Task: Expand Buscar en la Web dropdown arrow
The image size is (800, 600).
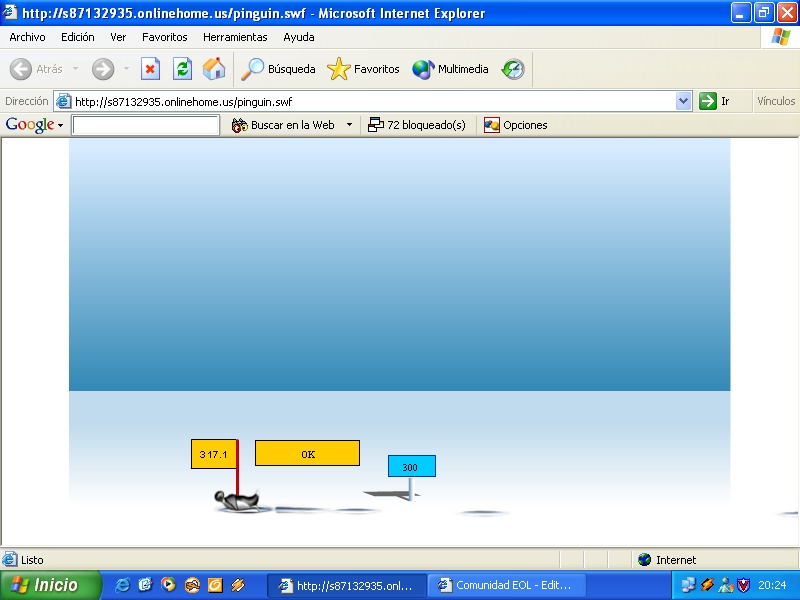Action: 349,124
